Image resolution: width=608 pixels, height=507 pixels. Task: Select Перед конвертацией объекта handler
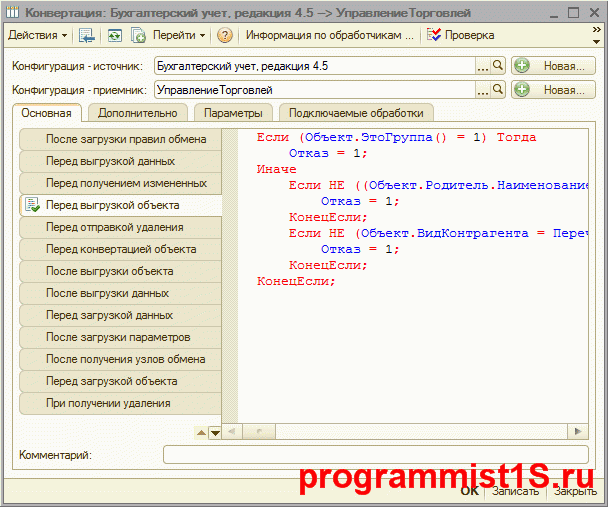coord(121,250)
